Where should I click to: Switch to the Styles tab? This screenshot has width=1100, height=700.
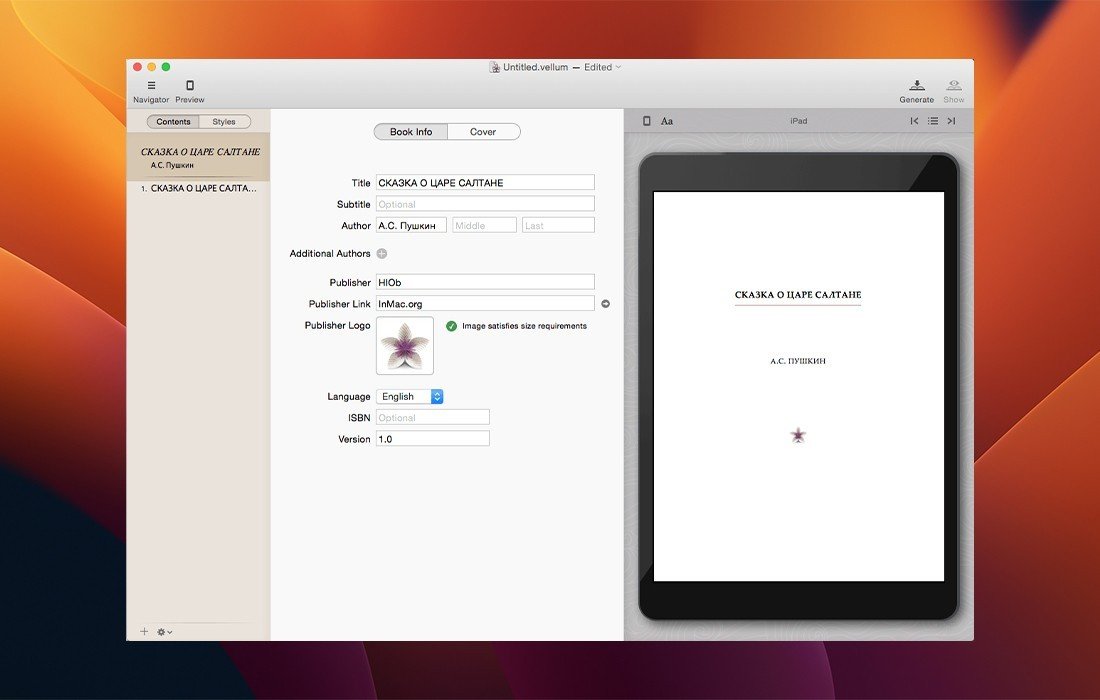coord(224,121)
